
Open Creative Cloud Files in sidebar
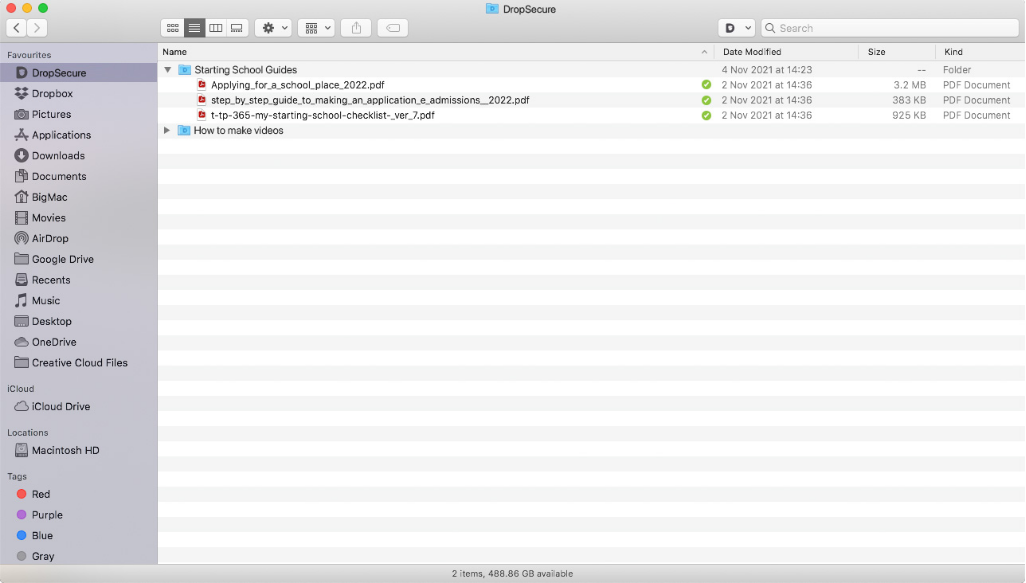pyautogui.click(x=79, y=362)
